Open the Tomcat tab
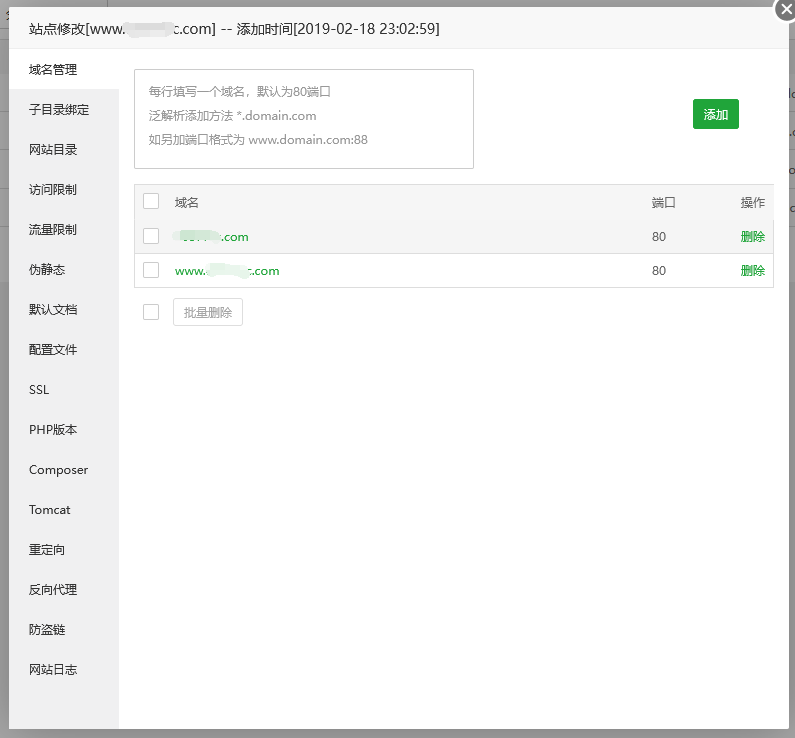The image size is (795, 738). 50,510
